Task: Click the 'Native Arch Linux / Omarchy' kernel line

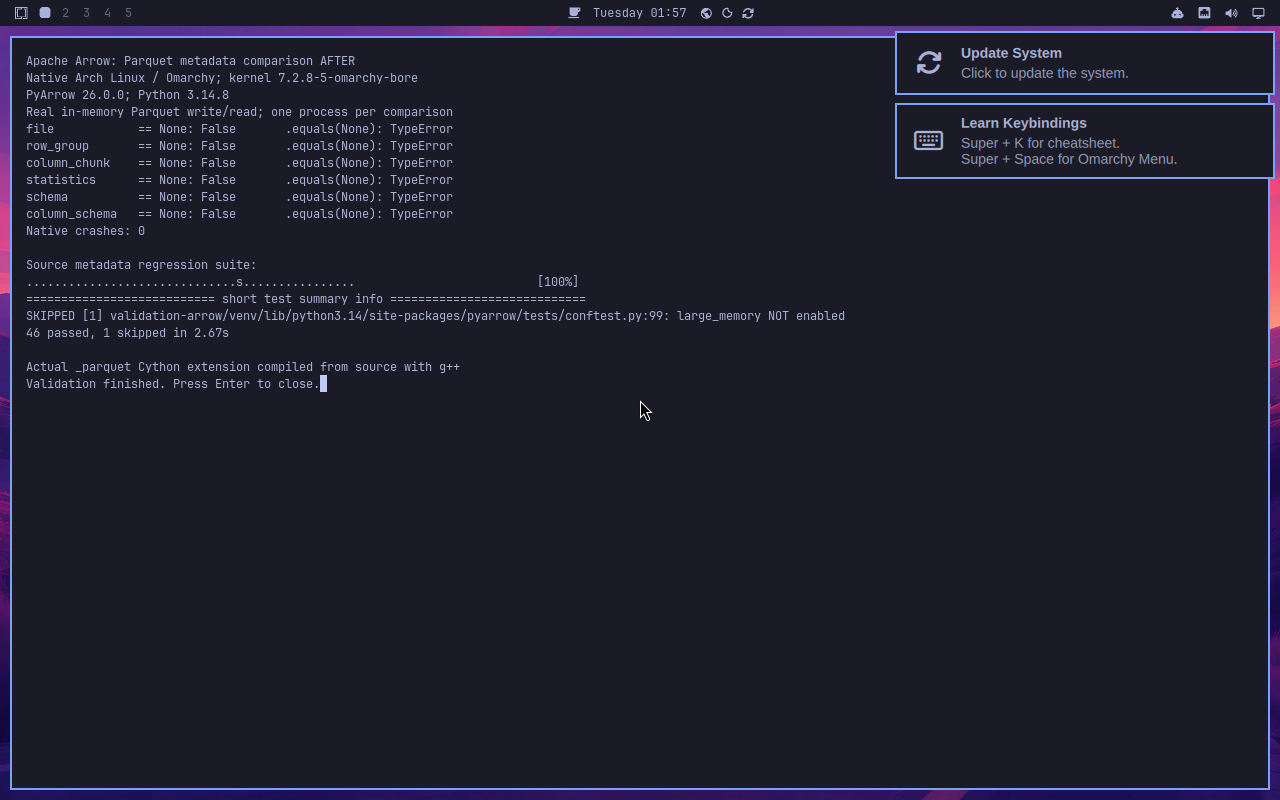Action: [x=222, y=78]
